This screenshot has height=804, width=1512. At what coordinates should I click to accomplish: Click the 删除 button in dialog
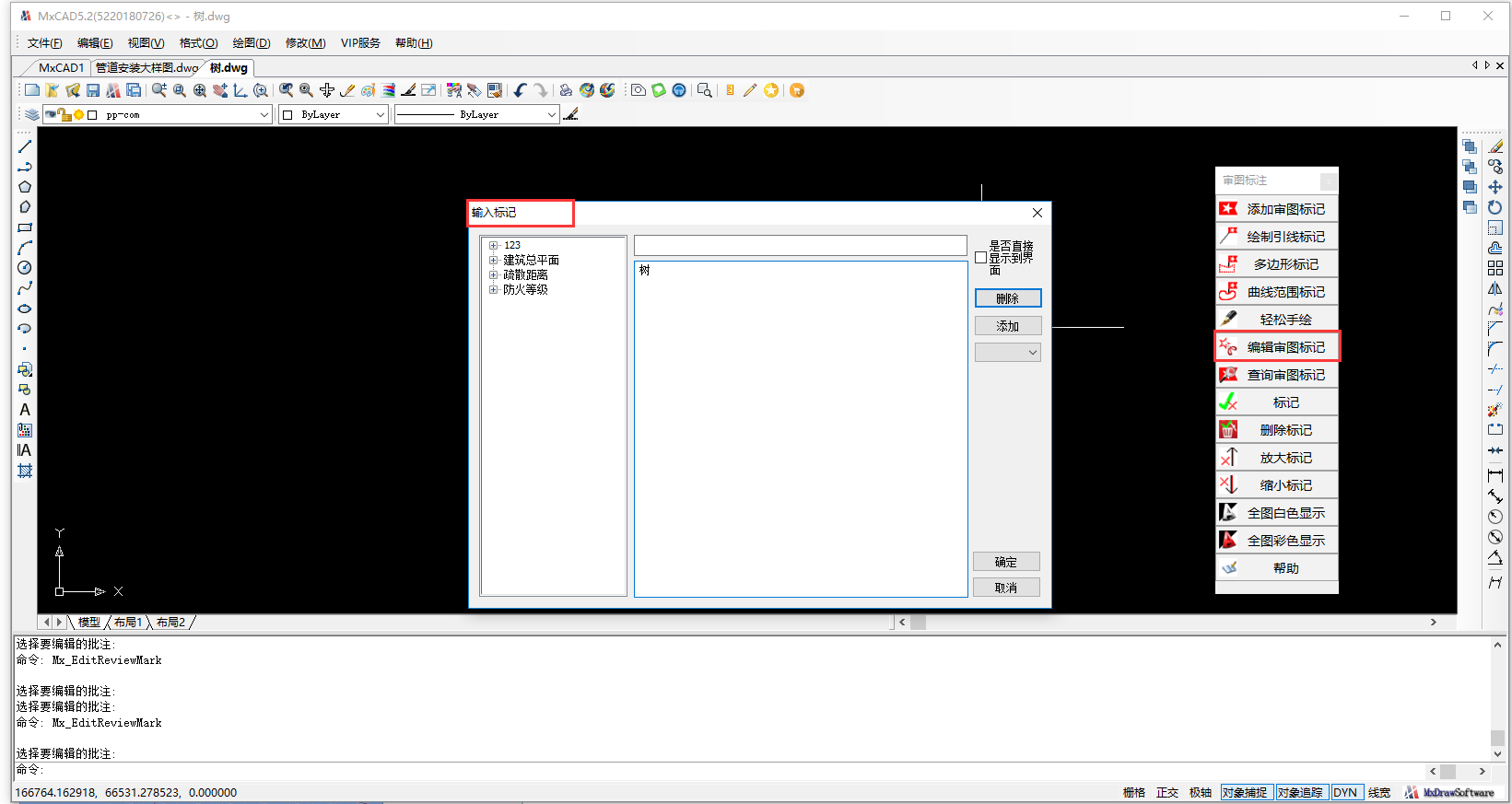click(x=1008, y=298)
